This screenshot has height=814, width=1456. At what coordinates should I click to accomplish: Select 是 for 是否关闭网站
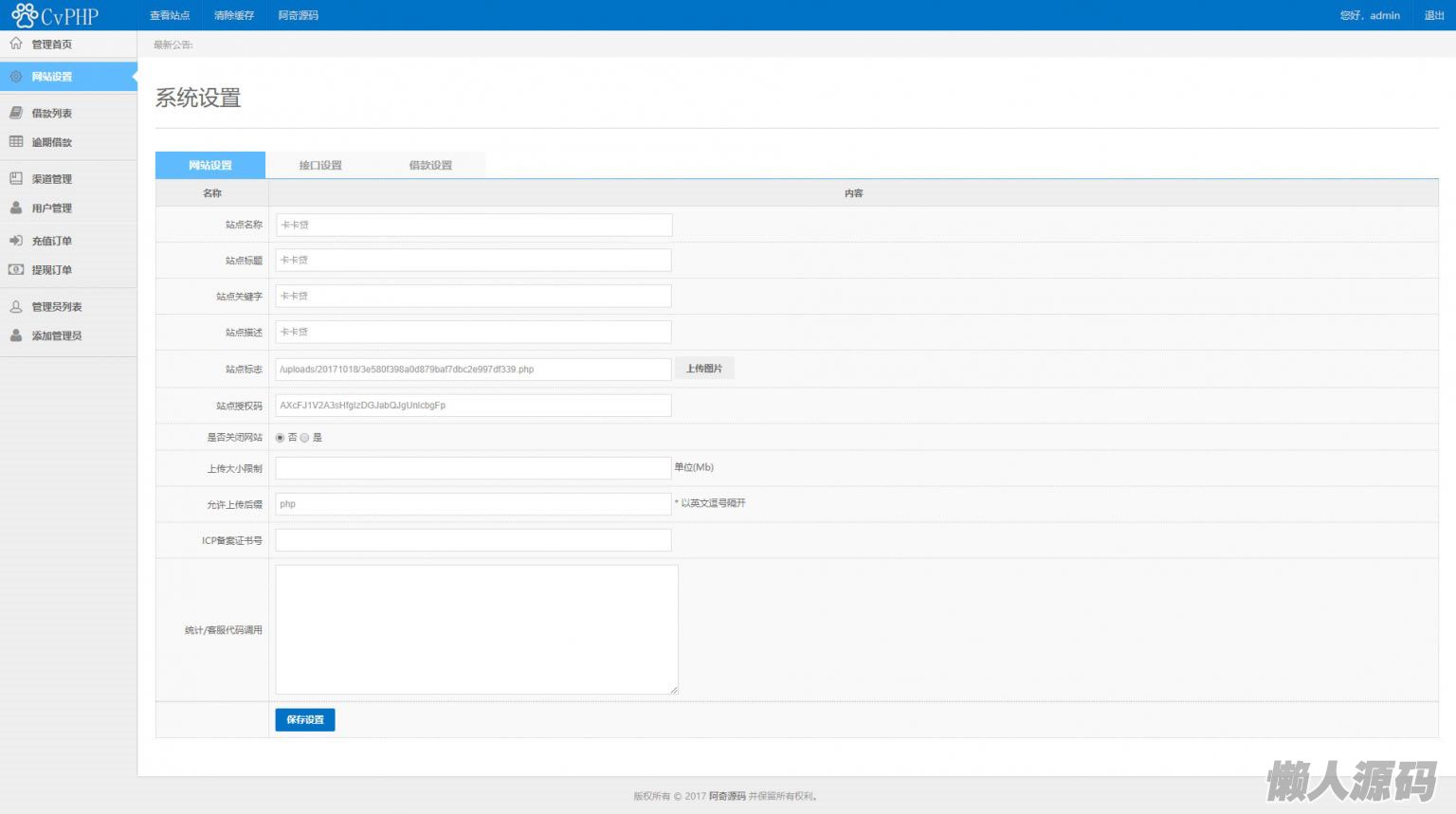click(x=305, y=438)
